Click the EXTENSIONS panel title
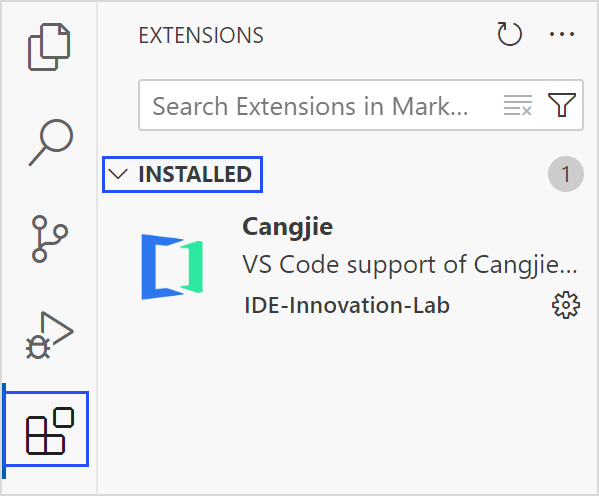 (201, 36)
